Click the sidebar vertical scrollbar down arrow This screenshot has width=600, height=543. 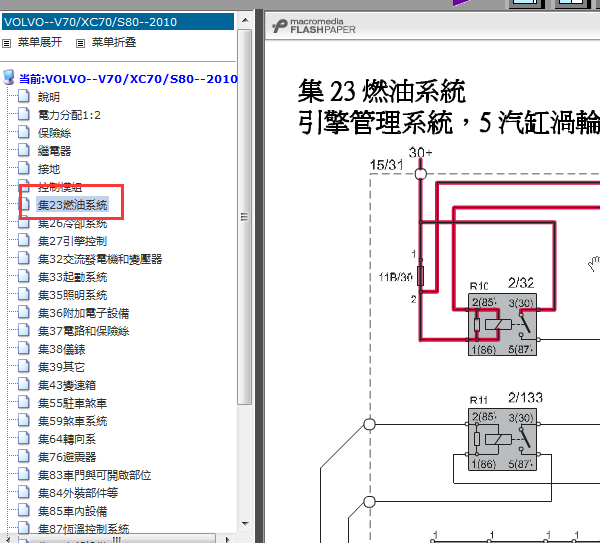(x=245, y=523)
